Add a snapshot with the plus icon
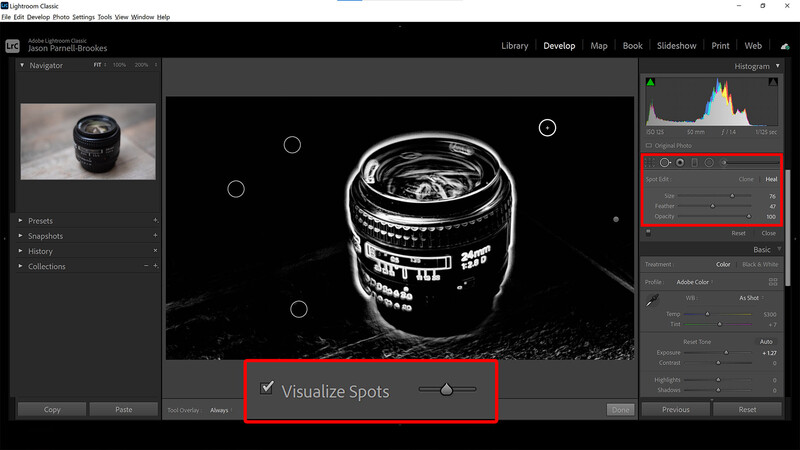Screen dimensions: 800x450 click(155, 236)
